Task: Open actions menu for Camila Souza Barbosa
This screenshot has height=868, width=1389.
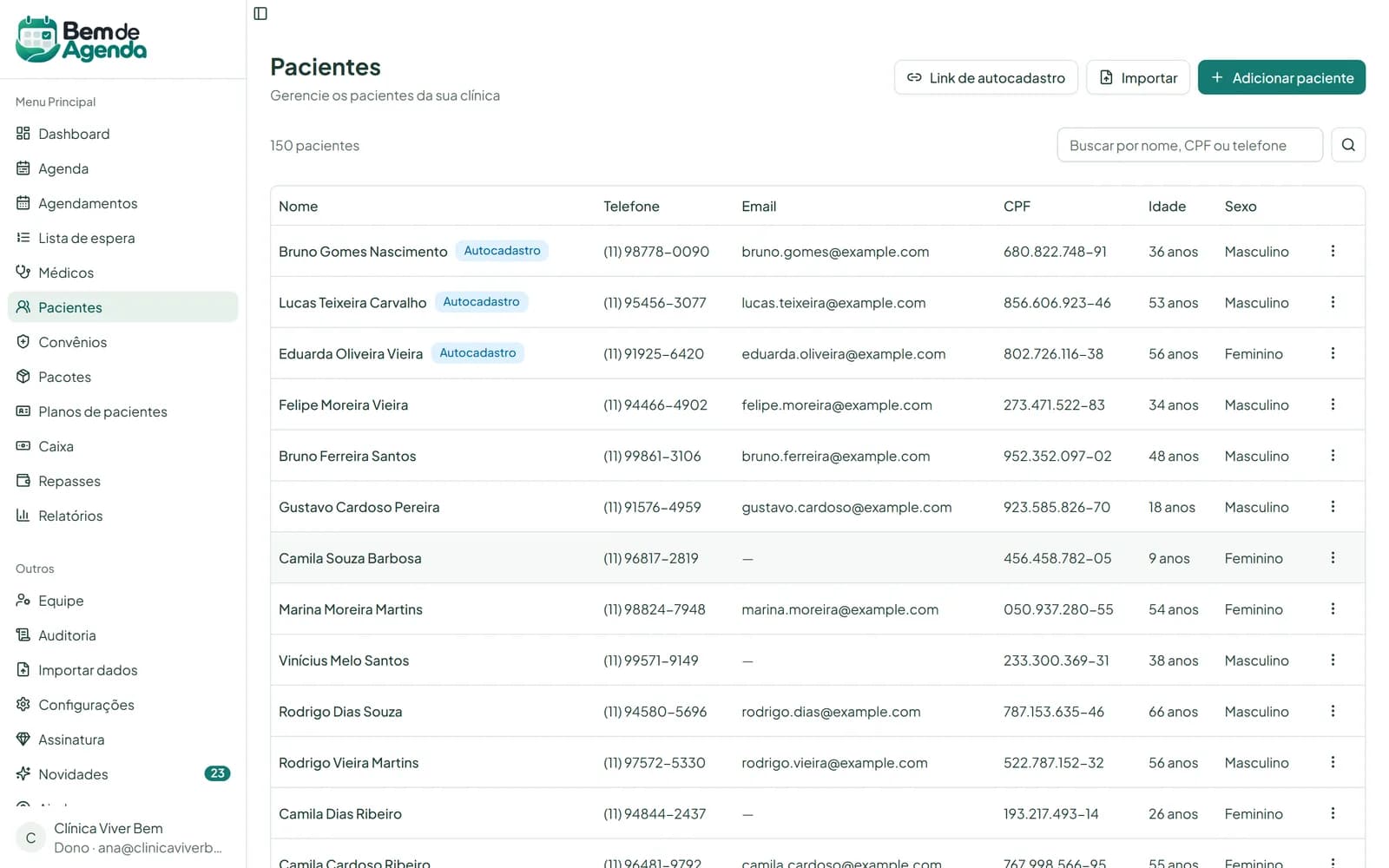Action: [1333, 558]
